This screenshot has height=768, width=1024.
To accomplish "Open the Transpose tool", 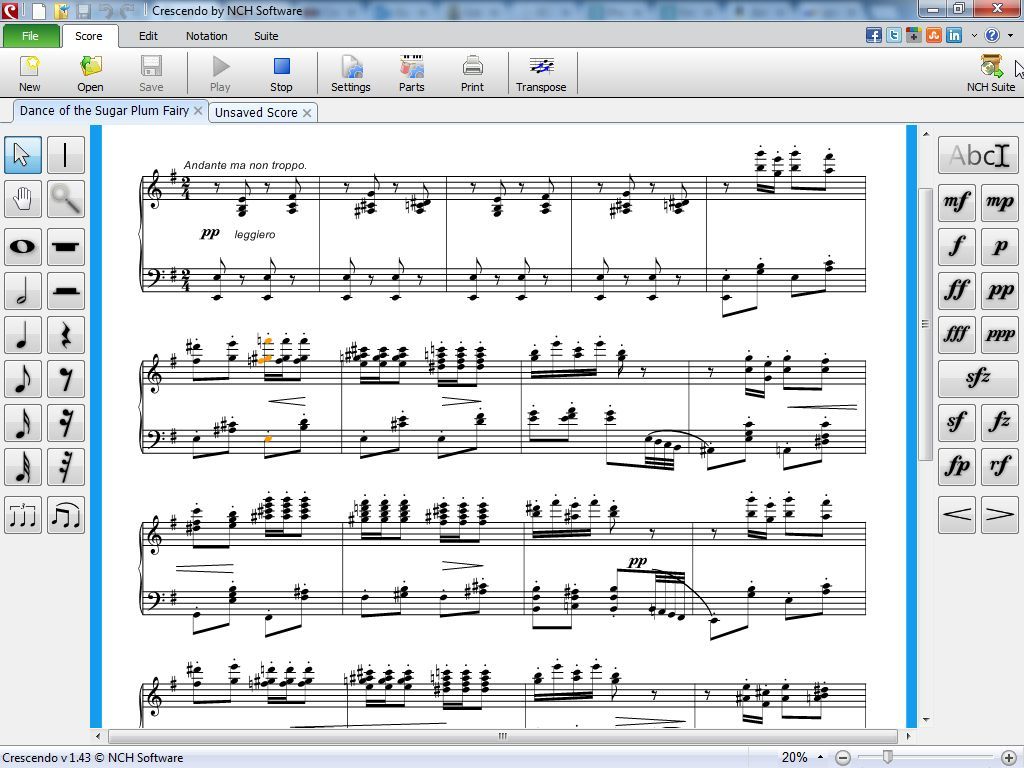I will tap(541, 74).
